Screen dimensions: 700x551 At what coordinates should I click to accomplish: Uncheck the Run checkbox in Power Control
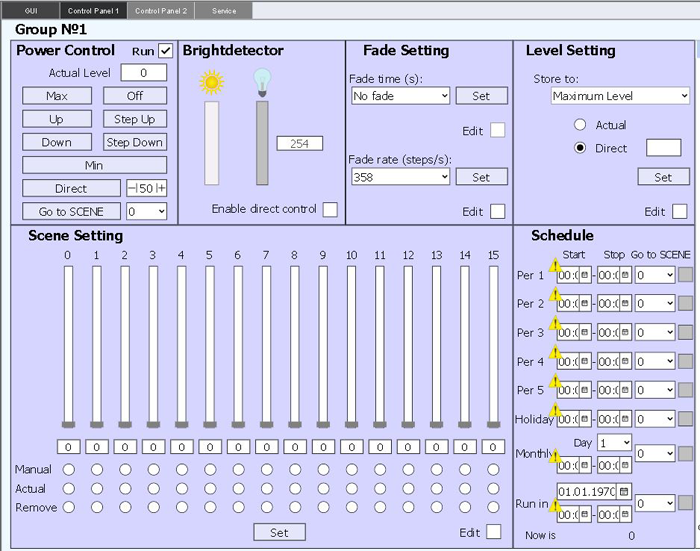click(166, 51)
